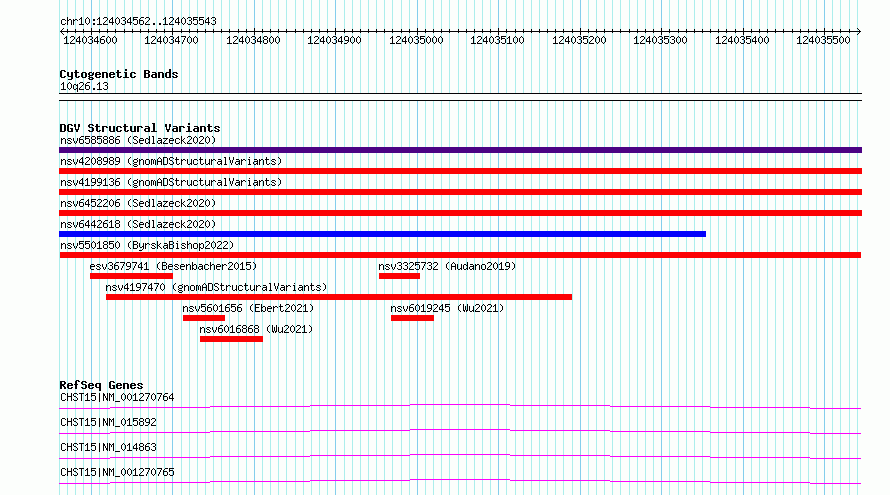Open nsv6452206 (Sedlazeck2020) label
The image size is (890, 495).
(x=138, y=203)
